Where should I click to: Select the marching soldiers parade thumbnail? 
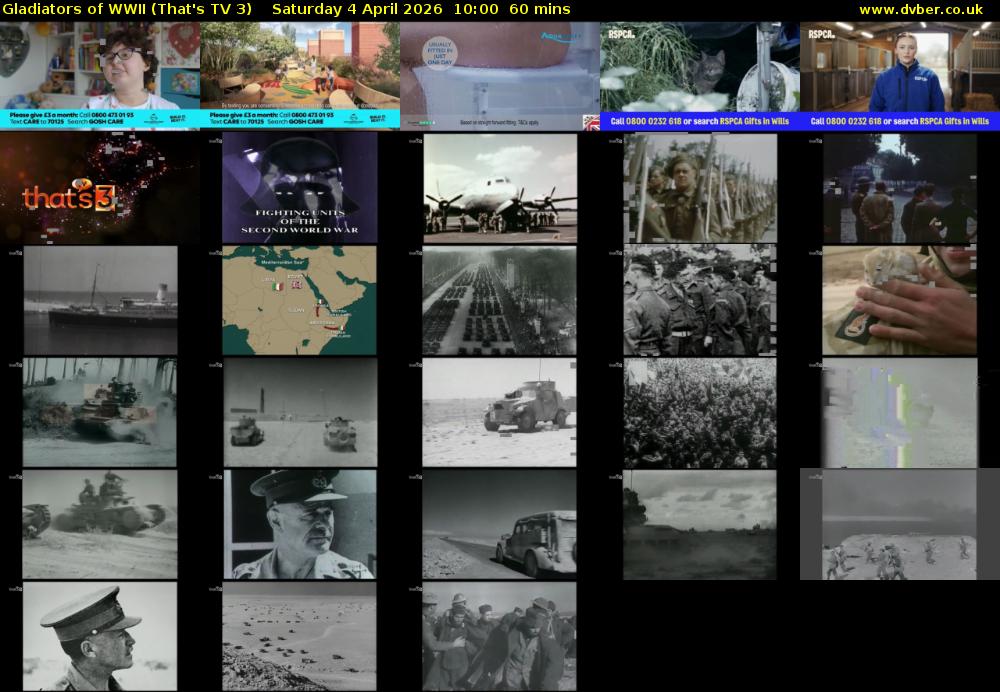click(497, 299)
